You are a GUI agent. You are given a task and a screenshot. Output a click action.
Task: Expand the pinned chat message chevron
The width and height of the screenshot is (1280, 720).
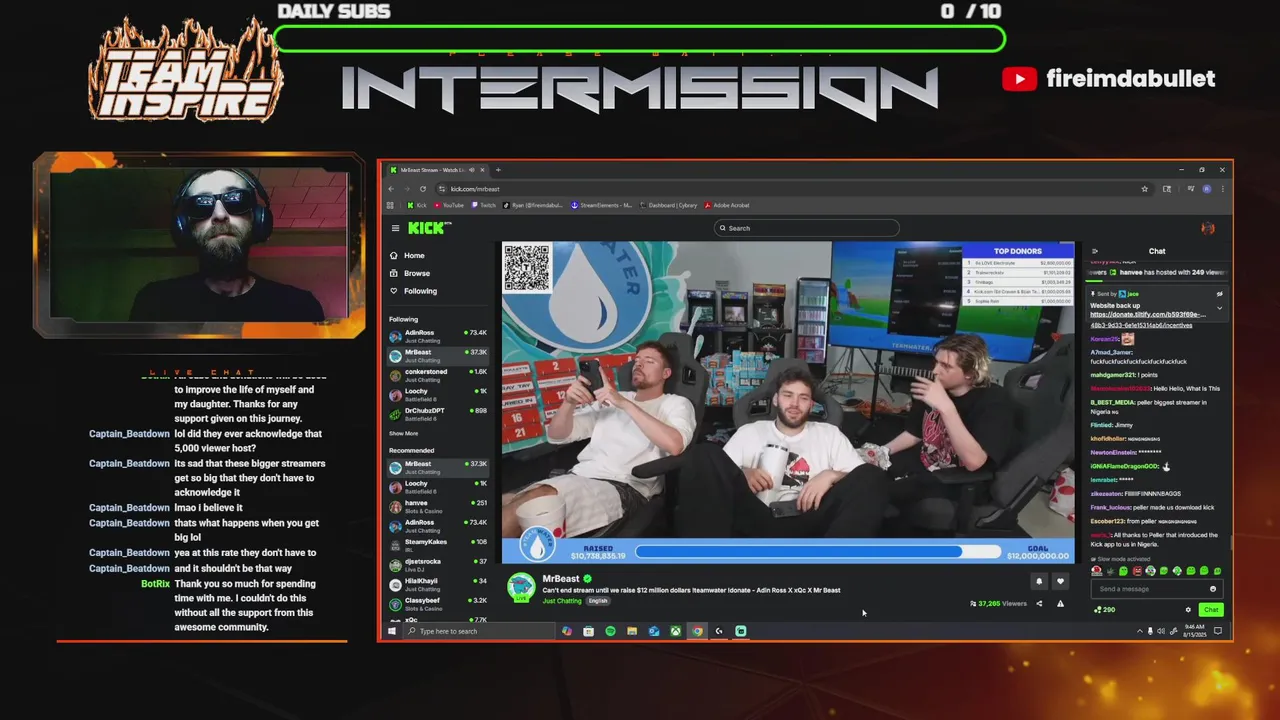[x=1219, y=308]
